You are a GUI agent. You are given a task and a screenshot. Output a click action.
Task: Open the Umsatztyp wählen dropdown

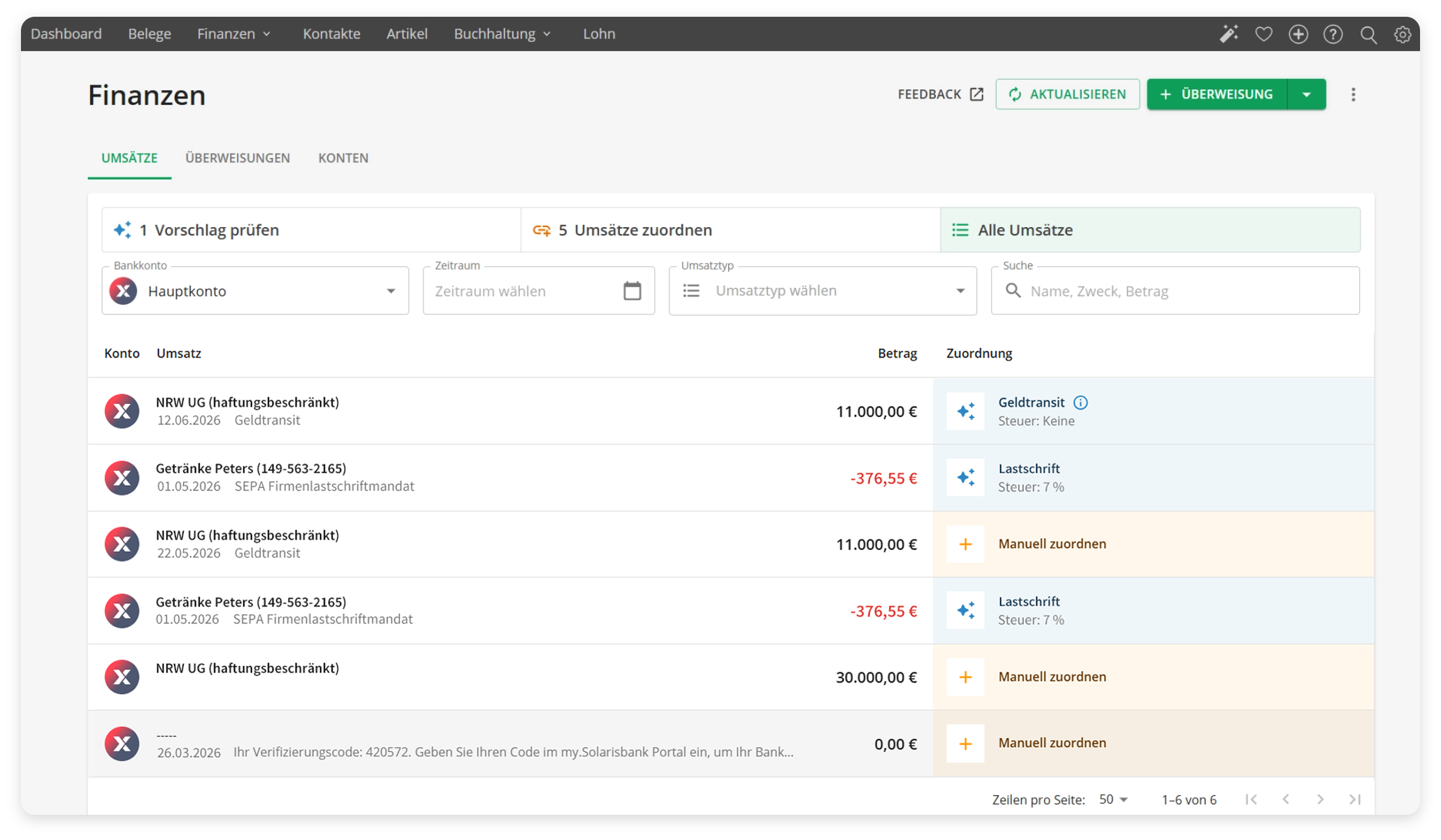[x=960, y=291]
